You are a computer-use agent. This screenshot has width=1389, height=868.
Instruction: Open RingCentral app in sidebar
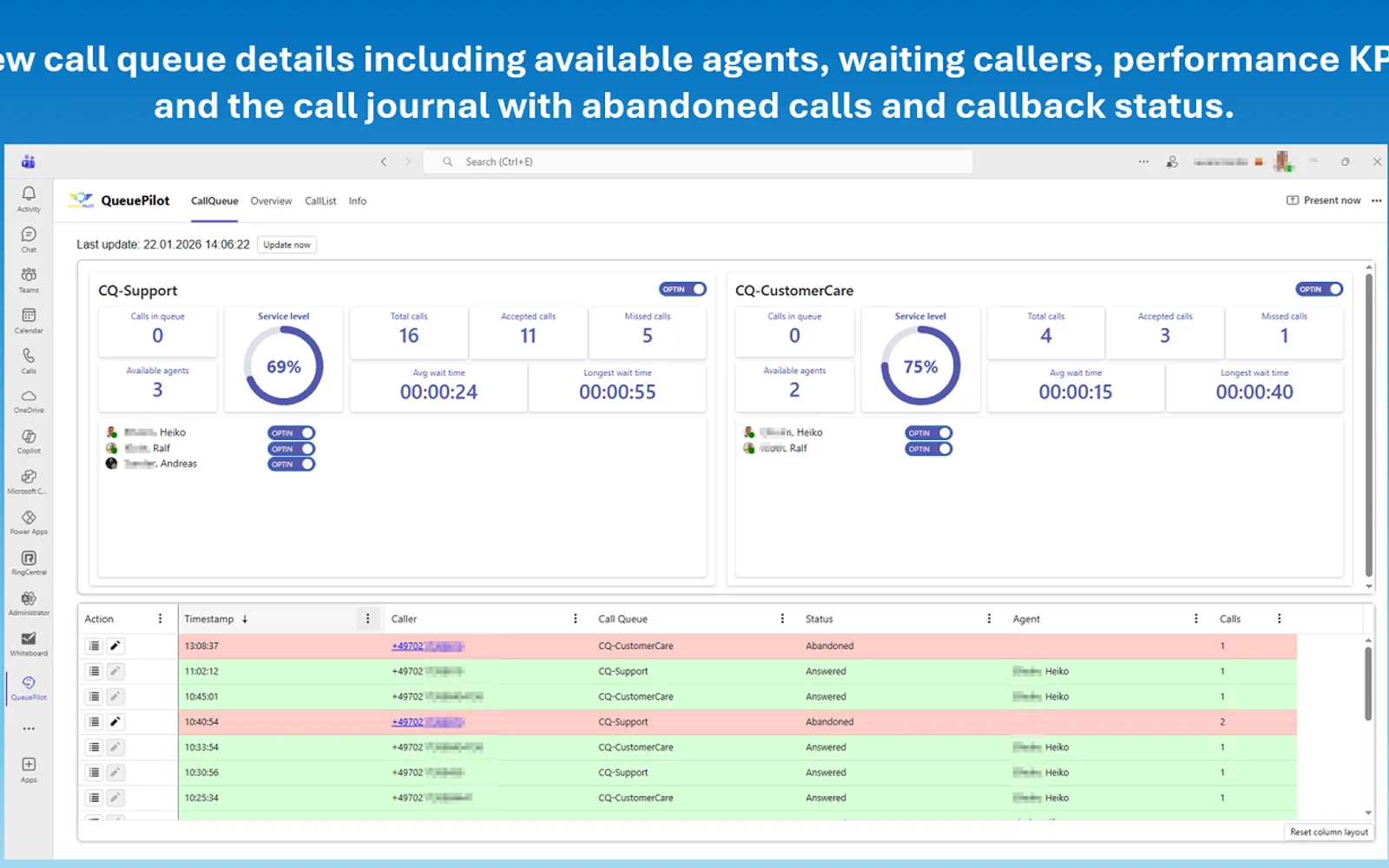(29, 562)
